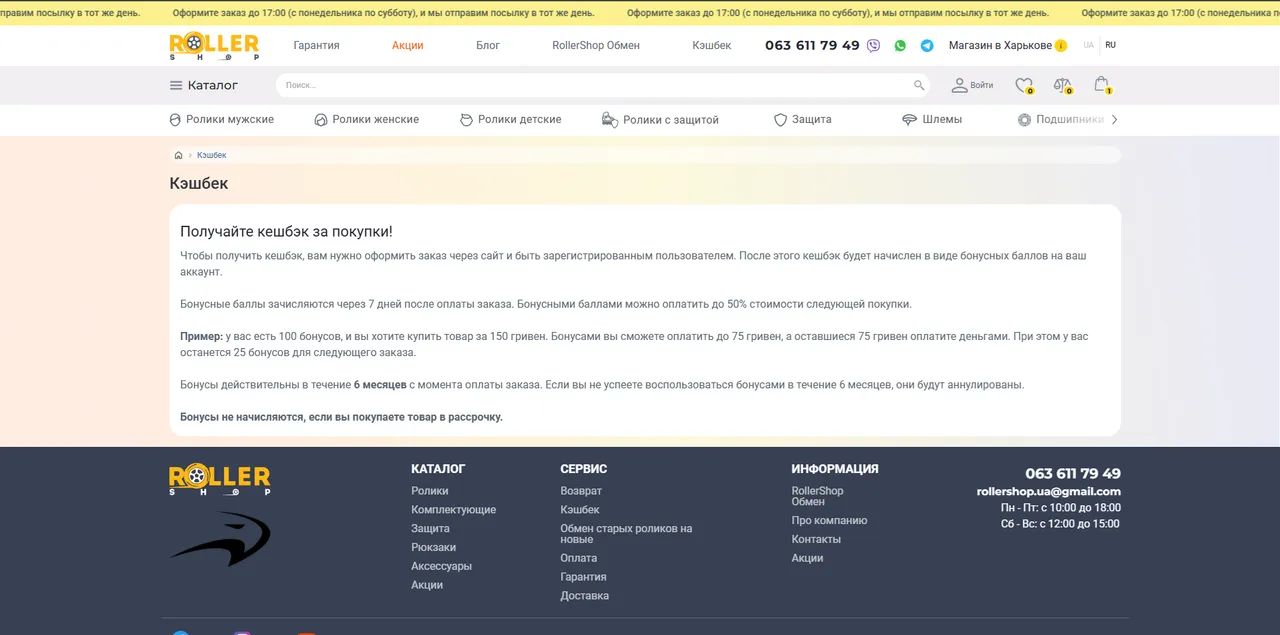The height and width of the screenshot is (635, 1280).
Task: Click the RollerShop logo in header
Action: click(x=214, y=46)
